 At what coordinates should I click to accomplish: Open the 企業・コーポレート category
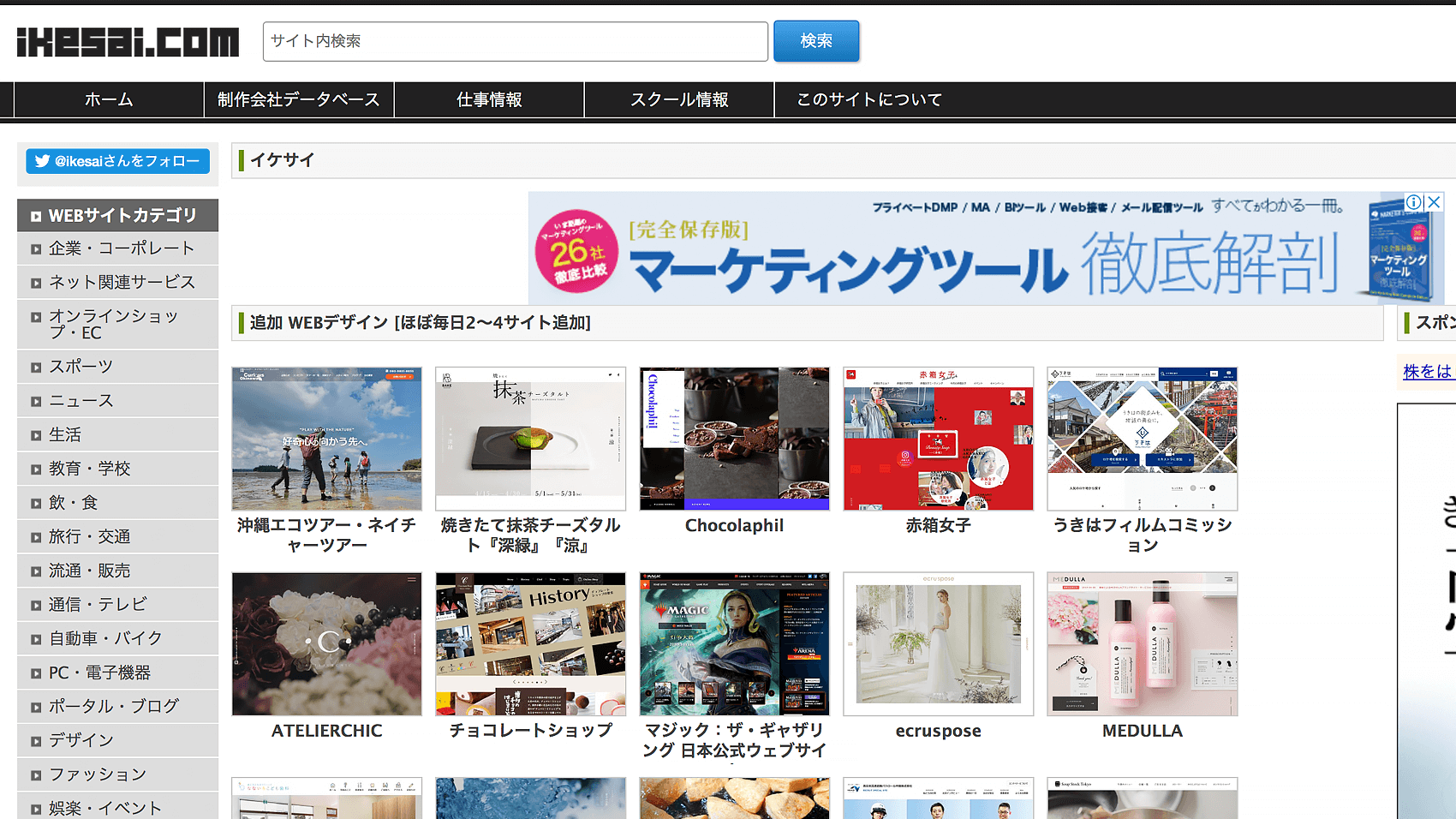pyautogui.click(x=118, y=248)
